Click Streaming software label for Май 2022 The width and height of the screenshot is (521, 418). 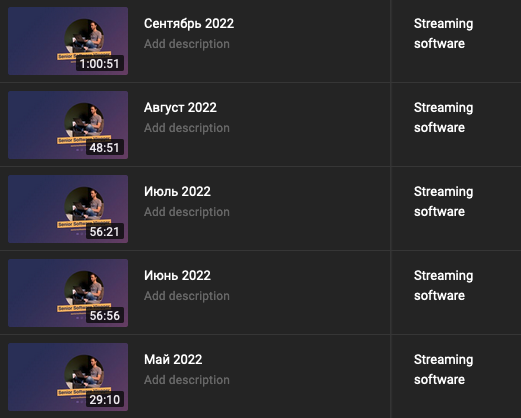point(443,370)
